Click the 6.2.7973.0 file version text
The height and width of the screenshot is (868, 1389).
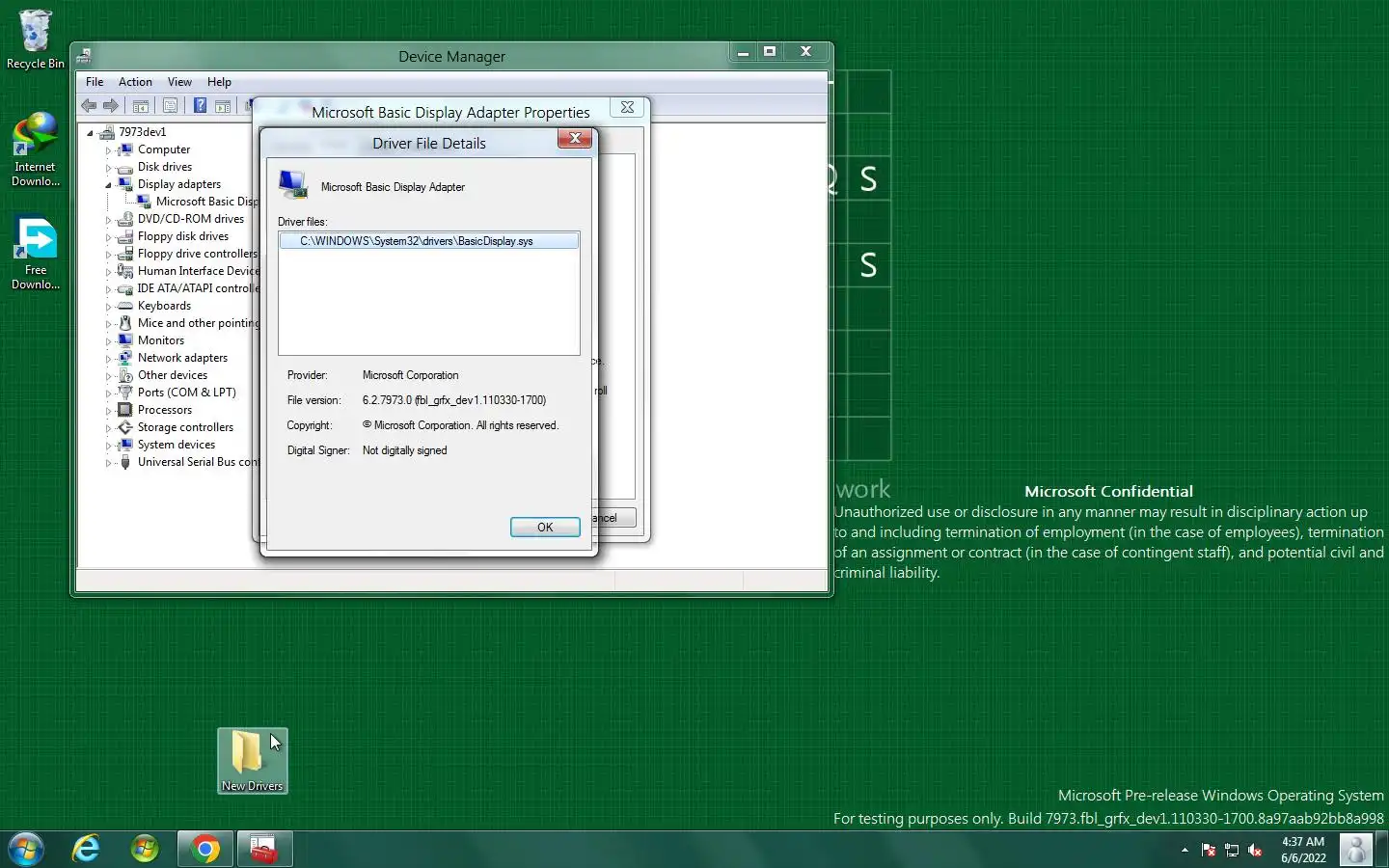pos(454,400)
